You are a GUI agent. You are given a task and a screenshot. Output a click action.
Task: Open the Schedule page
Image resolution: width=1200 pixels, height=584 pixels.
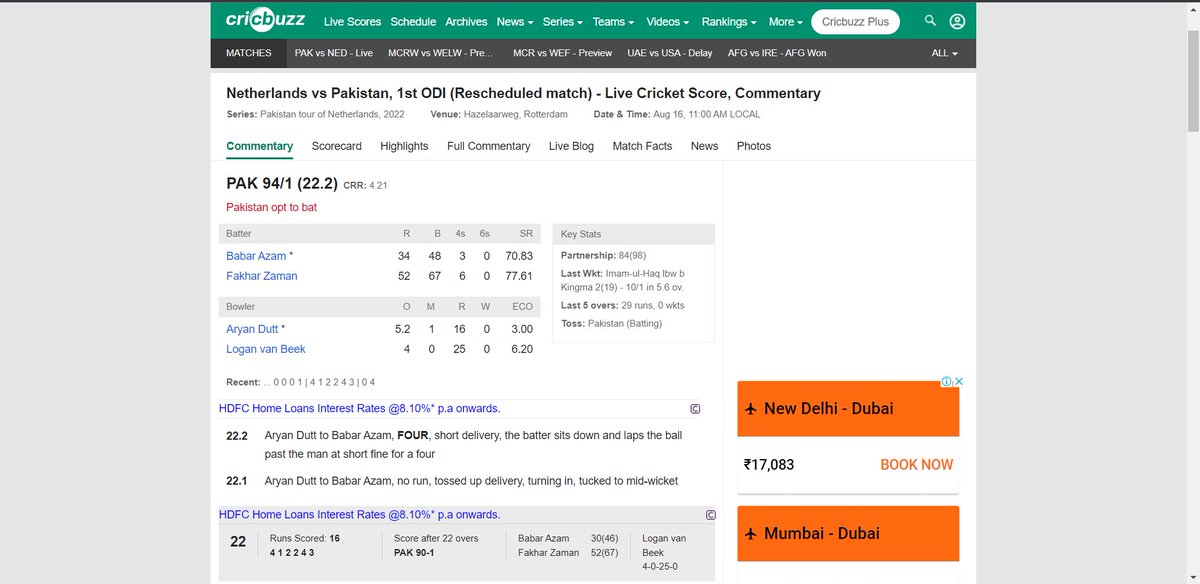[x=413, y=21]
